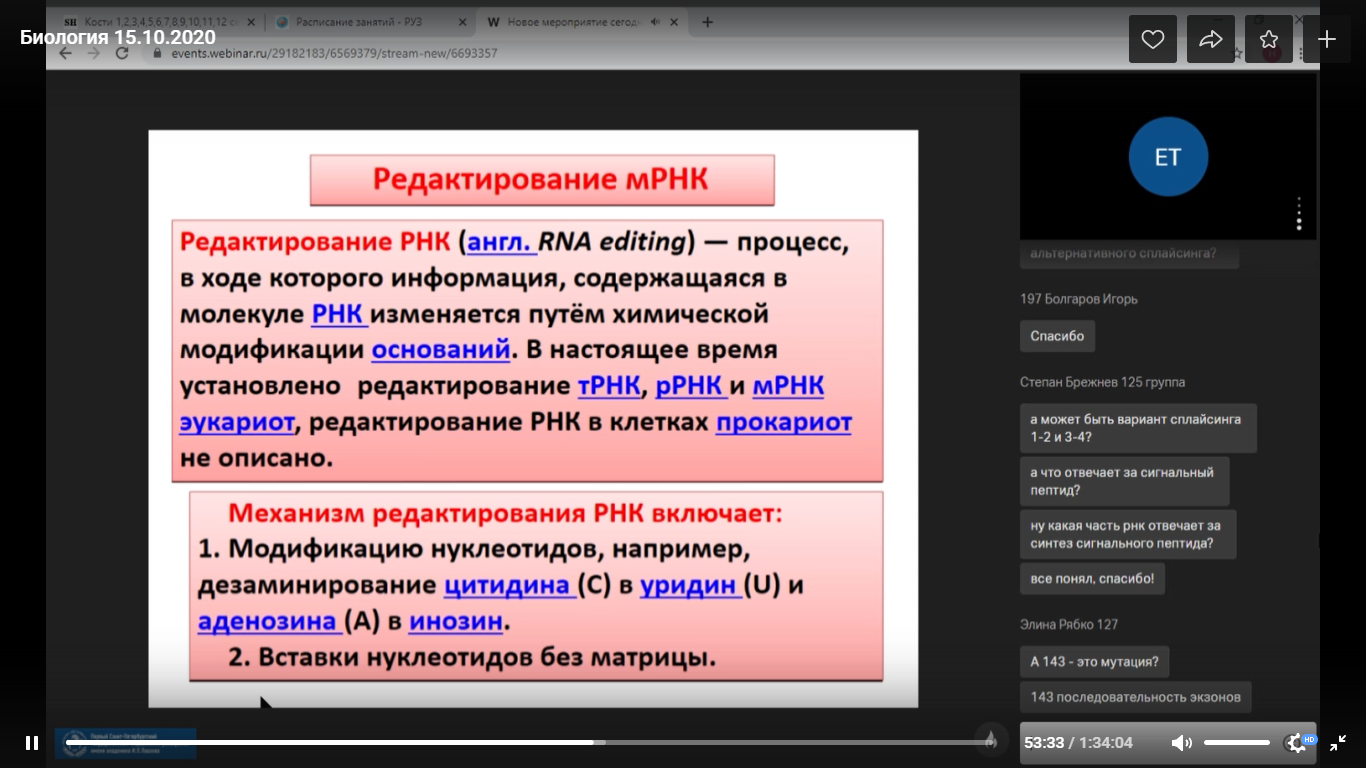The height and width of the screenshot is (768, 1366).
Task: Open a new browser tab with plus
Action: pos(708,22)
